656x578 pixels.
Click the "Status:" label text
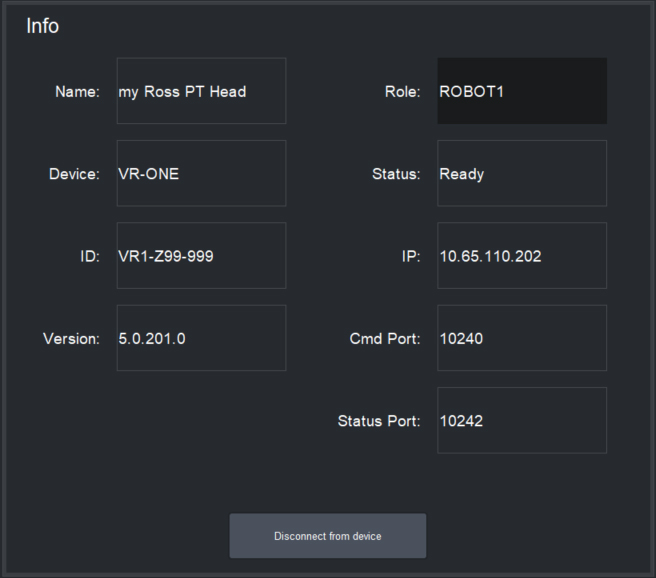coord(396,174)
